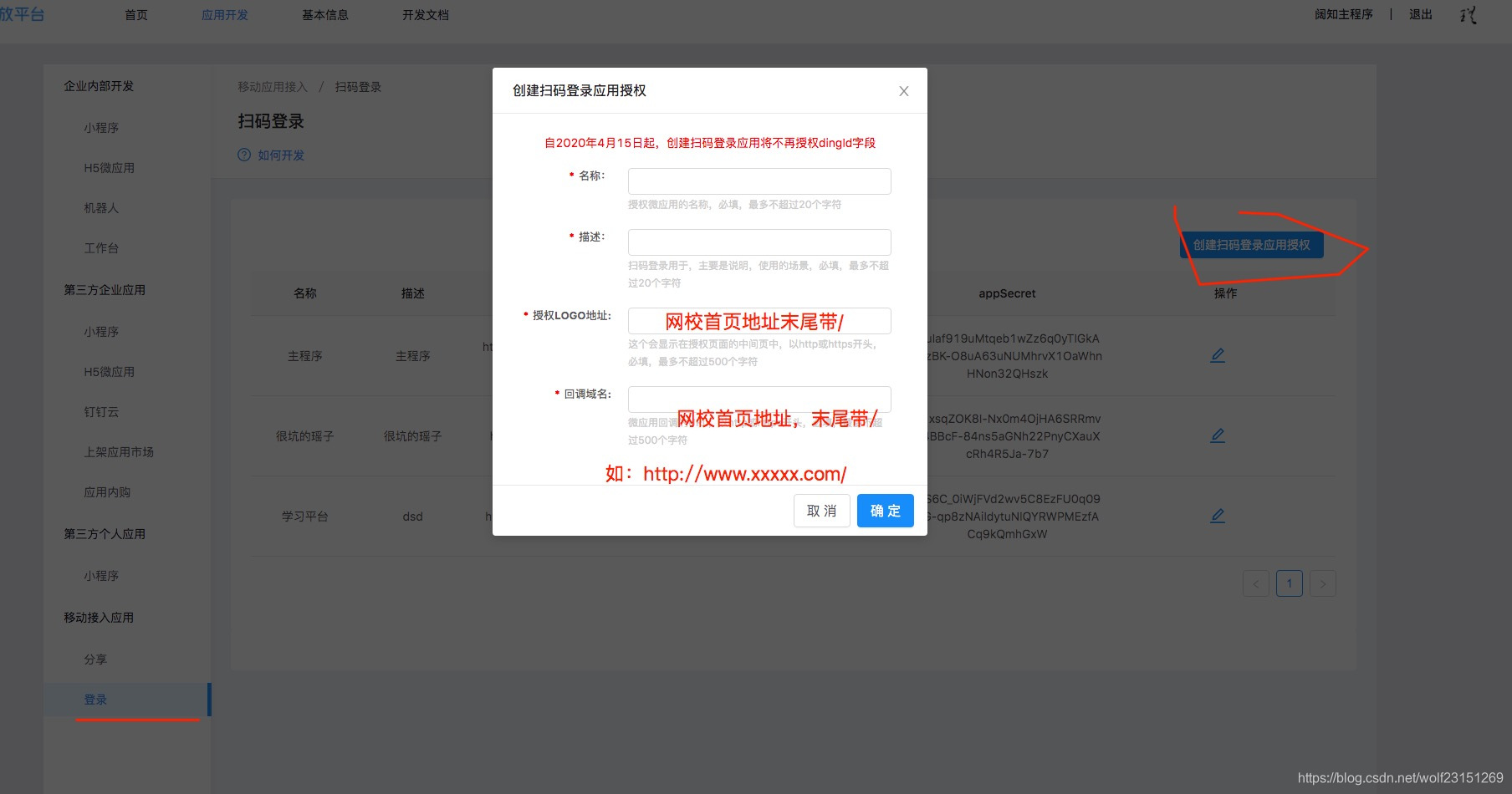Click the 退出 logout link

1421,14
